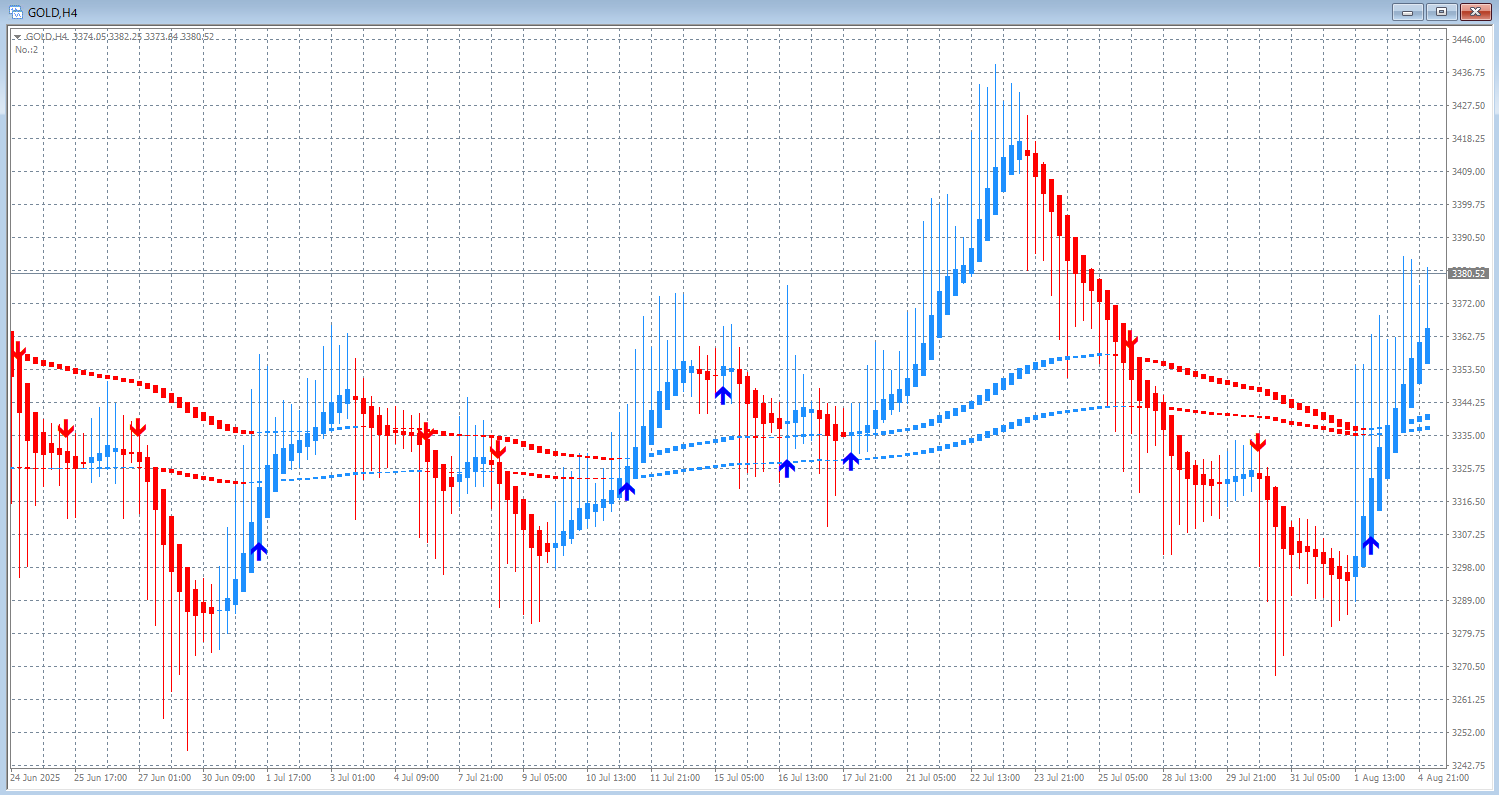The width and height of the screenshot is (1499, 795).
Task: Click the 3446.00 price scale label
Action: point(1467,39)
